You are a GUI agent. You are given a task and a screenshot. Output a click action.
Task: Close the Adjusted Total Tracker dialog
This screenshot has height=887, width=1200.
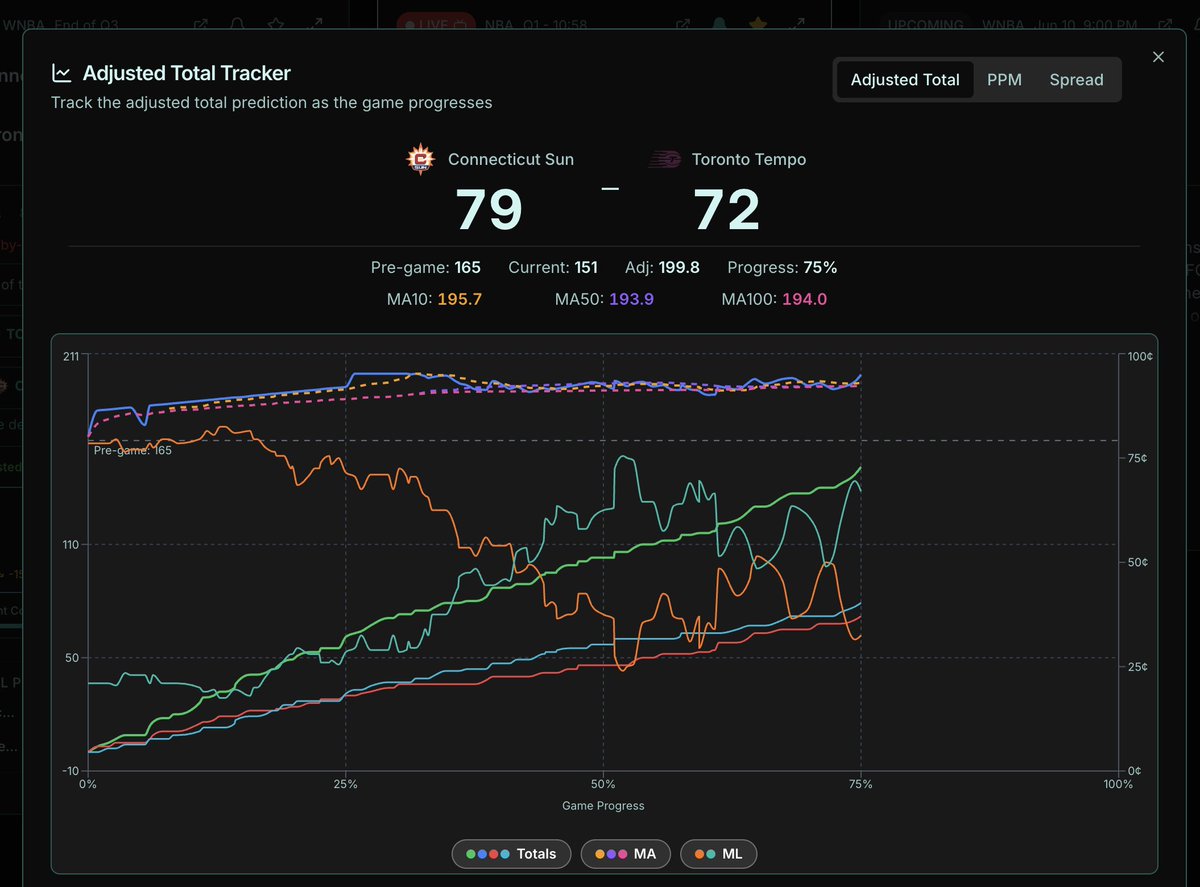[x=1158, y=57]
